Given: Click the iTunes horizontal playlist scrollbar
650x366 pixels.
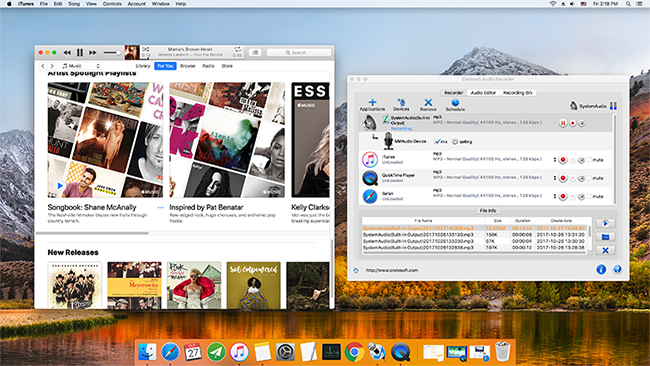Looking at the screenshot, I should 92,233.
